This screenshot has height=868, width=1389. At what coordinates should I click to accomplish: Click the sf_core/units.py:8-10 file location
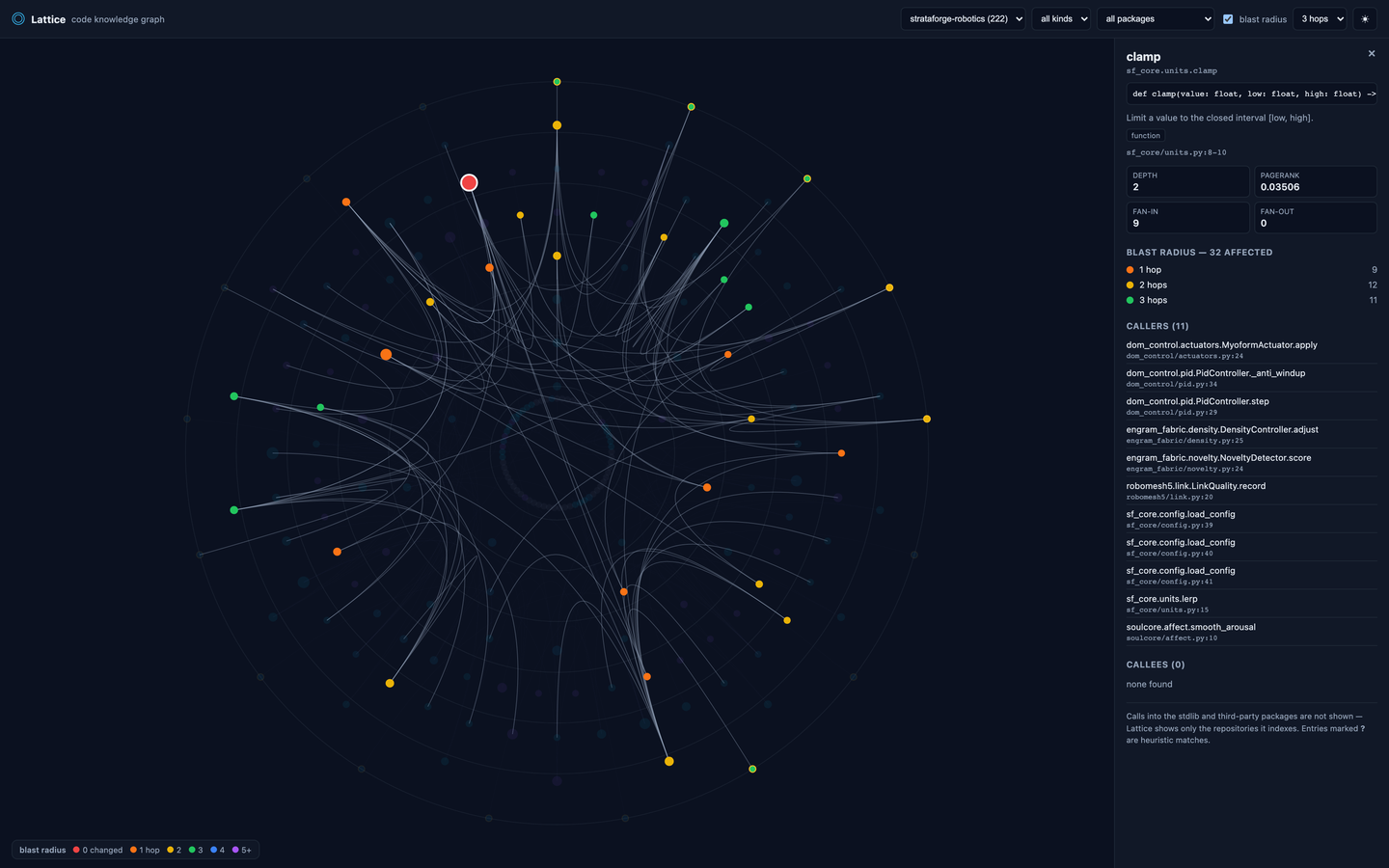1176,152
